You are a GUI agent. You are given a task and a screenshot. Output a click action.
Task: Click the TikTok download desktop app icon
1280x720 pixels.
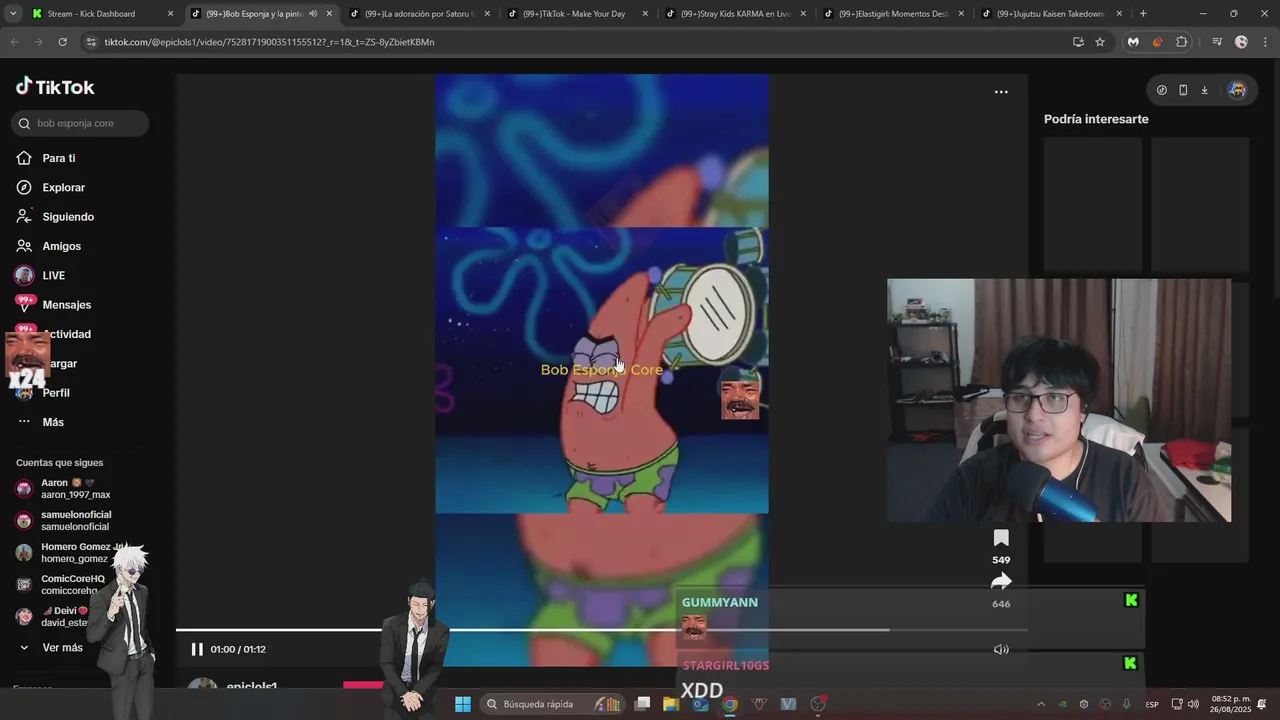1204,90
